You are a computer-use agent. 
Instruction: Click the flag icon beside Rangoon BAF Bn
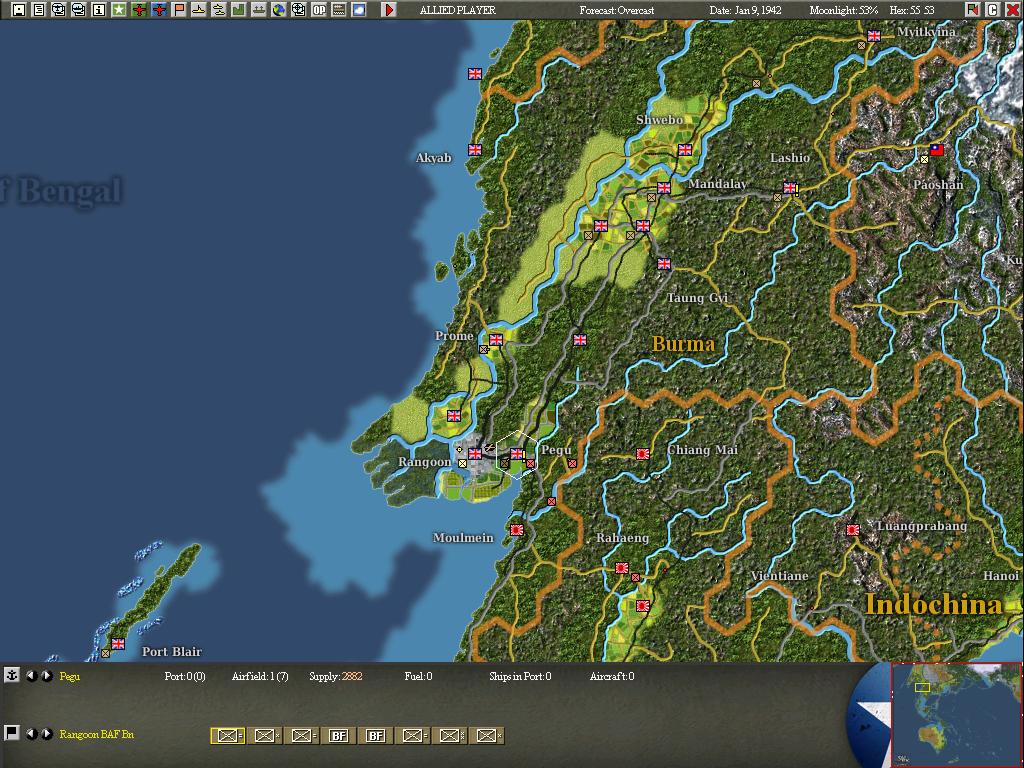(12, 733)
